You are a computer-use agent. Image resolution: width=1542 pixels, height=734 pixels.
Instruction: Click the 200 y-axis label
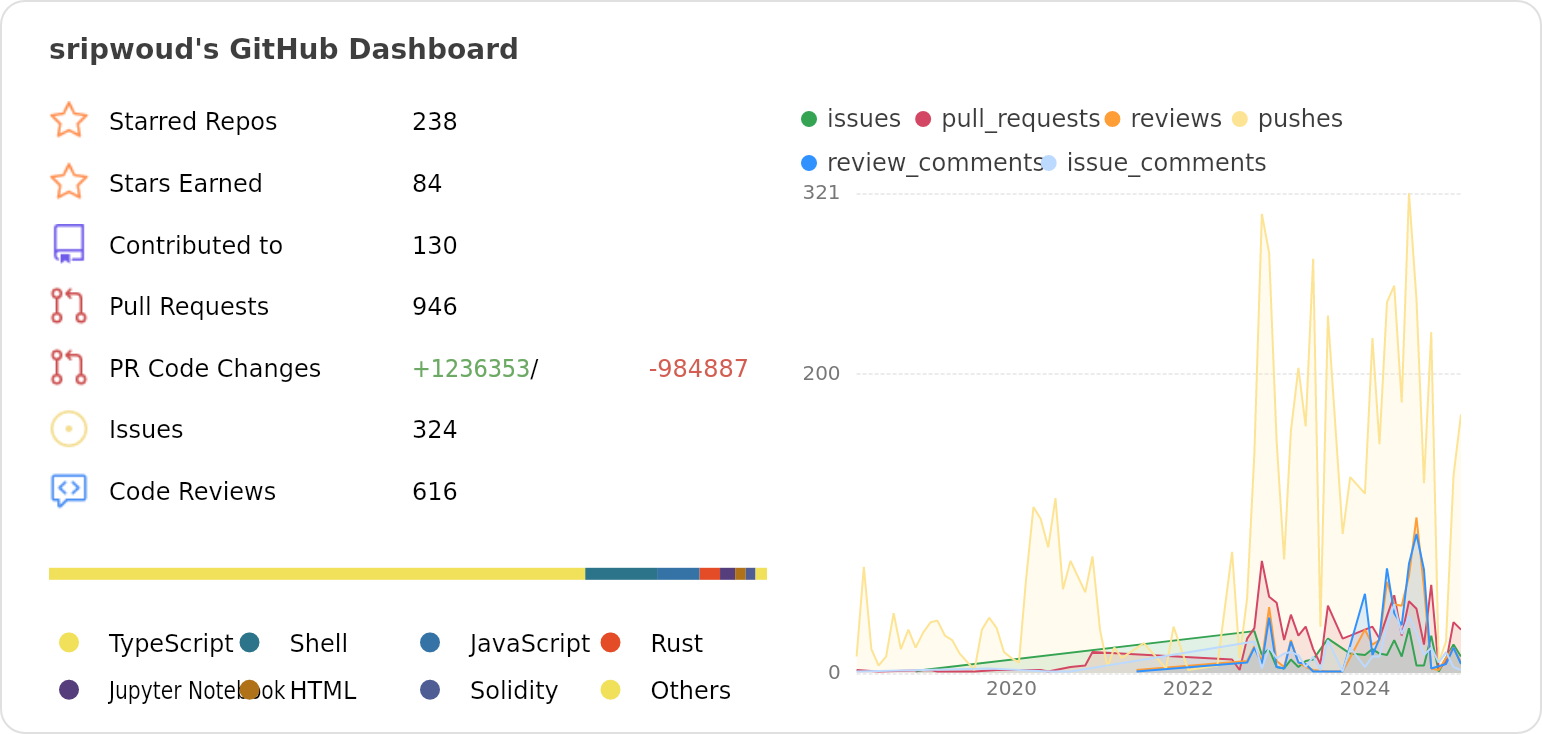tap(821, 374)
